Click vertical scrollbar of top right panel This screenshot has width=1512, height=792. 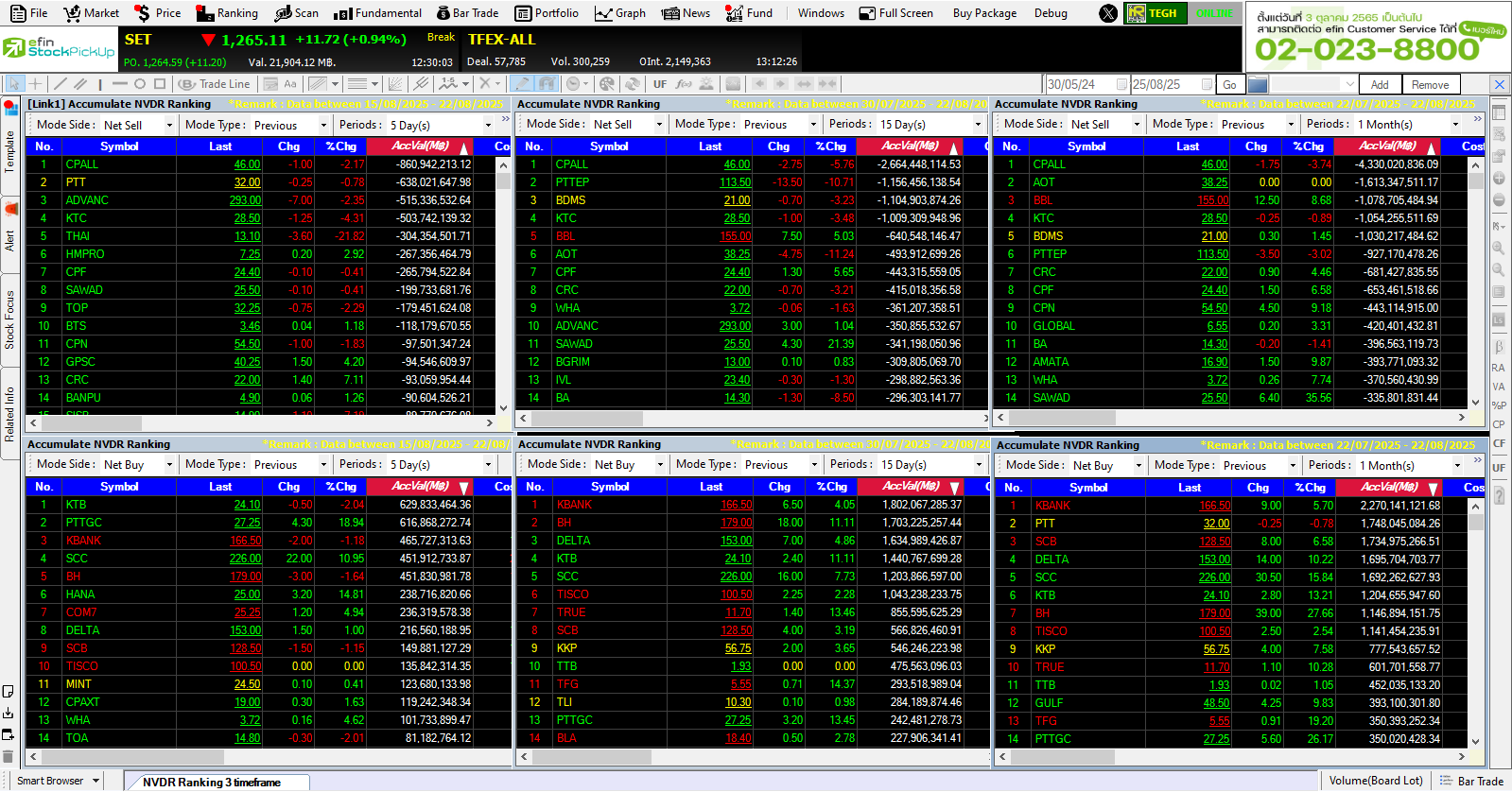point(1475,282)
